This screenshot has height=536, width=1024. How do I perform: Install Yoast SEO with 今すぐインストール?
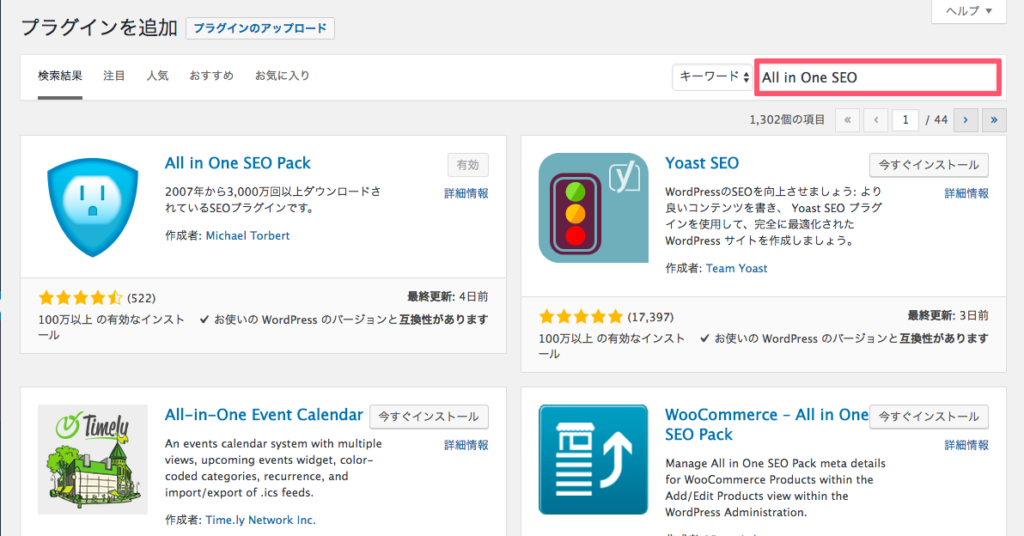[x=929, y=165]
